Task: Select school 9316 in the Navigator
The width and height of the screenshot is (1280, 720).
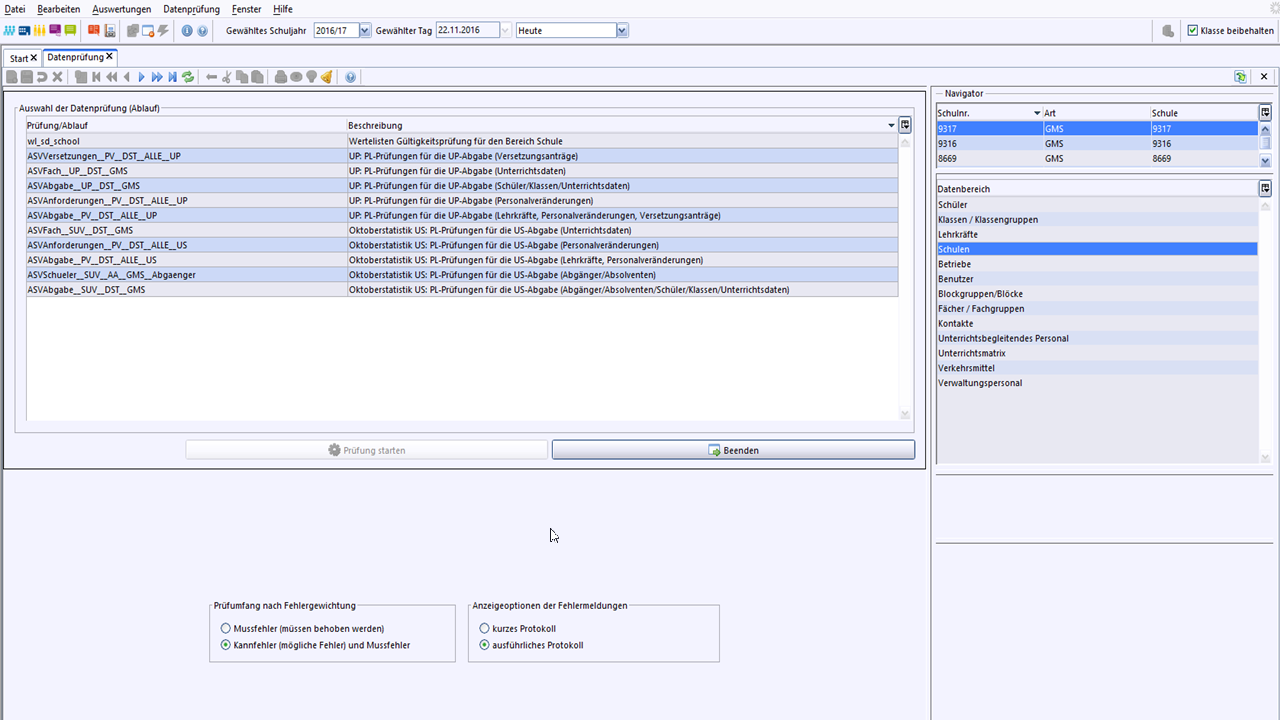Action: [x=1097, y=143]
